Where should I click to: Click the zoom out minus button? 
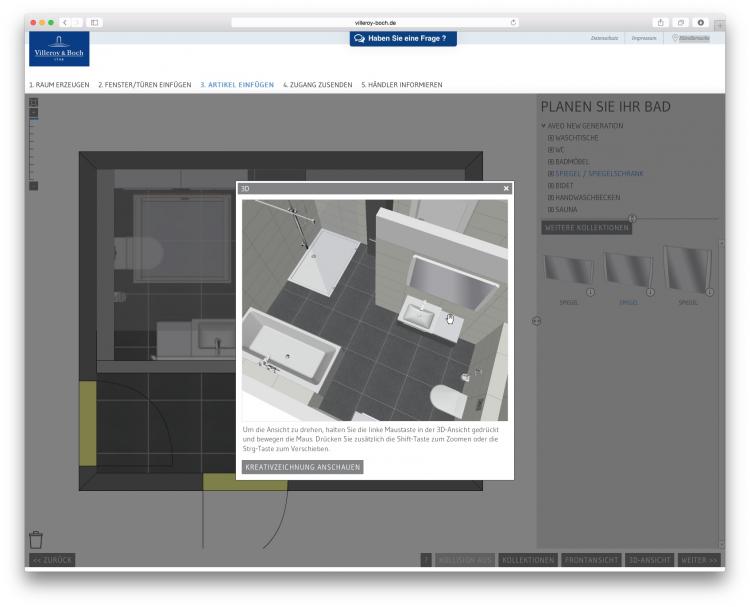coord(33,185)
